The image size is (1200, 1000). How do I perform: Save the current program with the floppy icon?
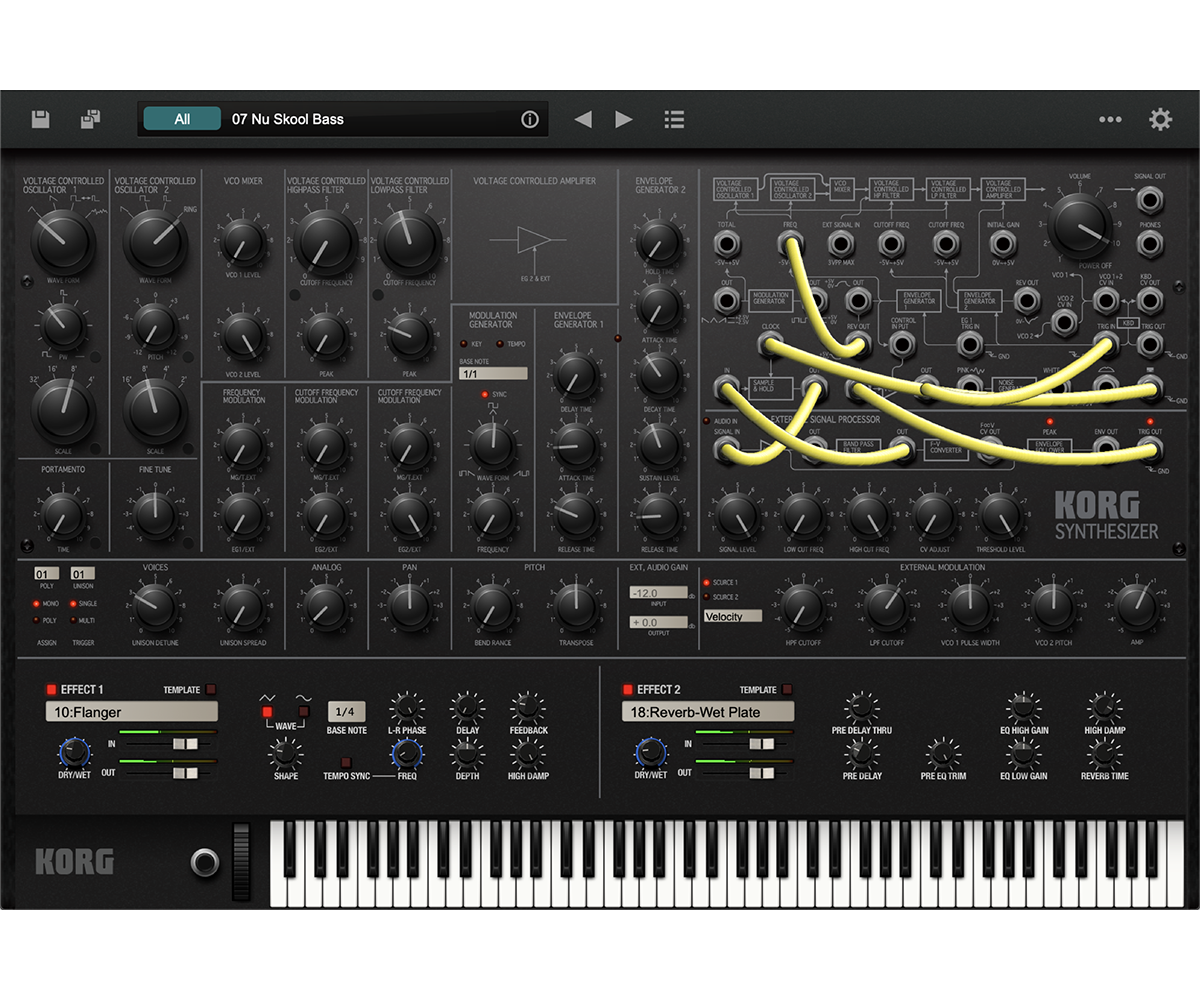click(40, 119)
